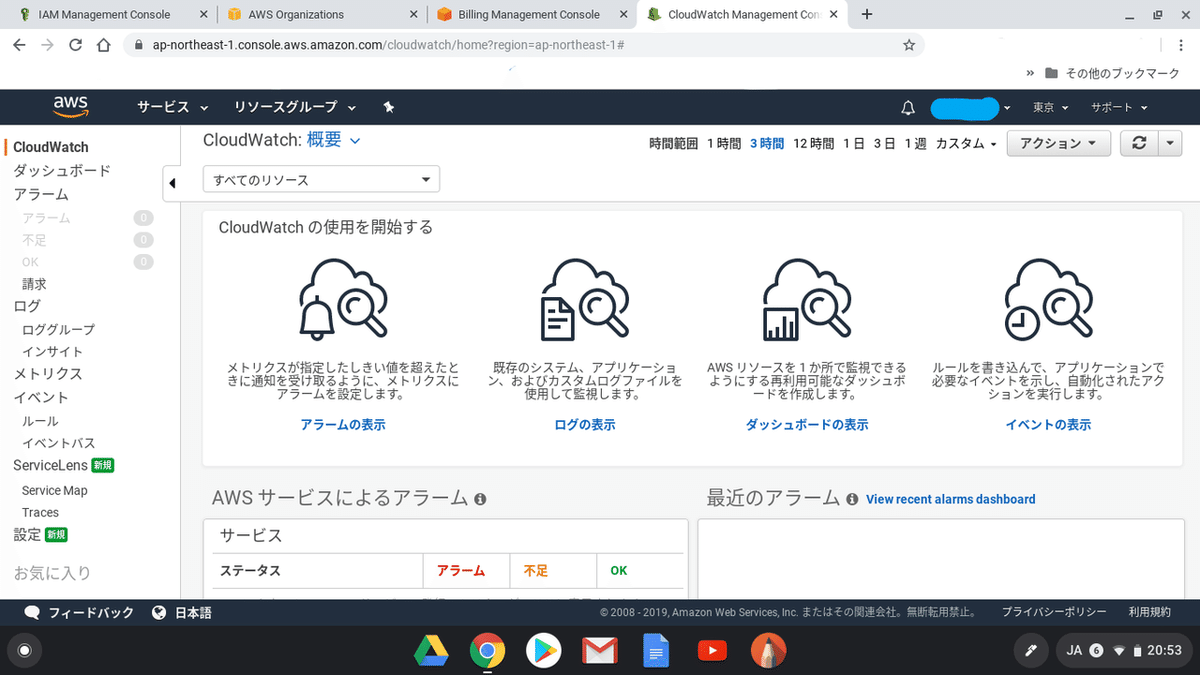
Task: Open プライバシーポリシー footer link
Action: point(1054,613)
